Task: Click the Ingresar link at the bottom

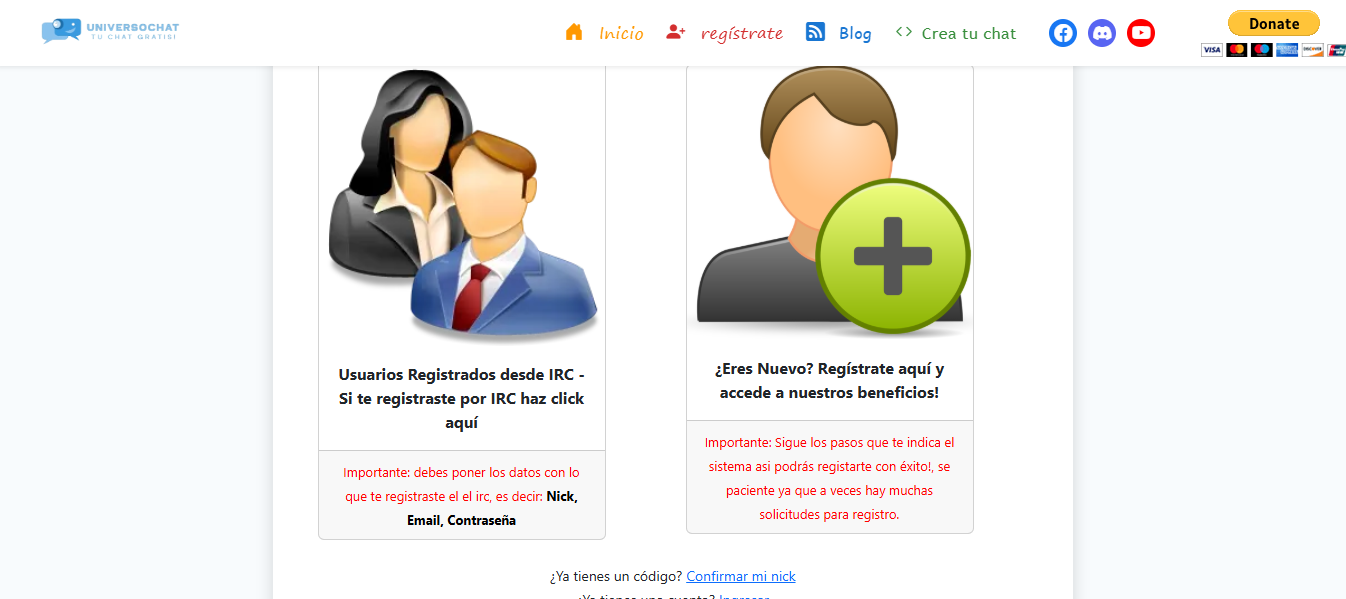Action: pos(744,597)
